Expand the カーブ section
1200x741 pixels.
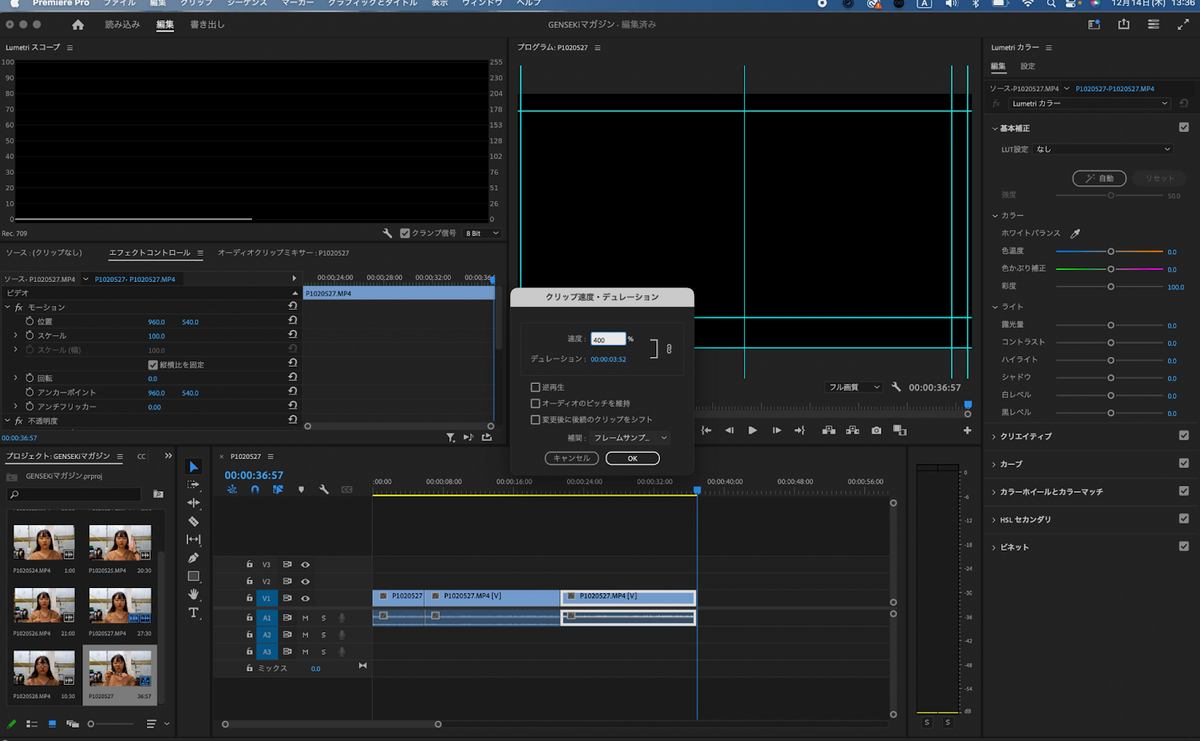pos(994,464)
